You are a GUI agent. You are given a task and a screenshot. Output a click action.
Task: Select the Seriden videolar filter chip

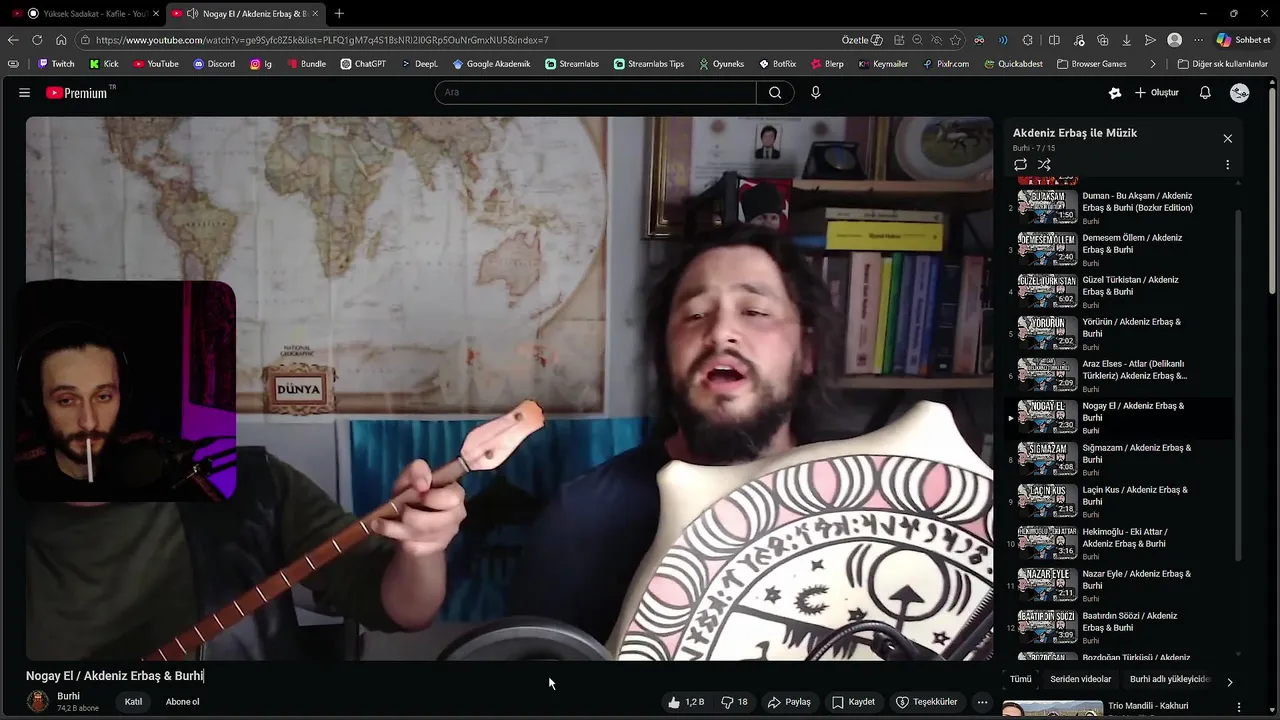pos(1080,679)
